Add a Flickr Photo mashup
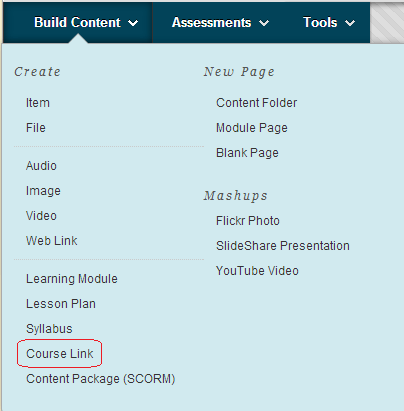404x411 pixels. coord(248,221)
